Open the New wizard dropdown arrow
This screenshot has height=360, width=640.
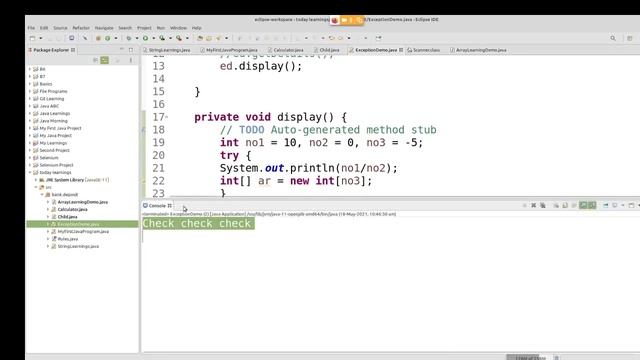pyautogui.click(x=40, y=38)
